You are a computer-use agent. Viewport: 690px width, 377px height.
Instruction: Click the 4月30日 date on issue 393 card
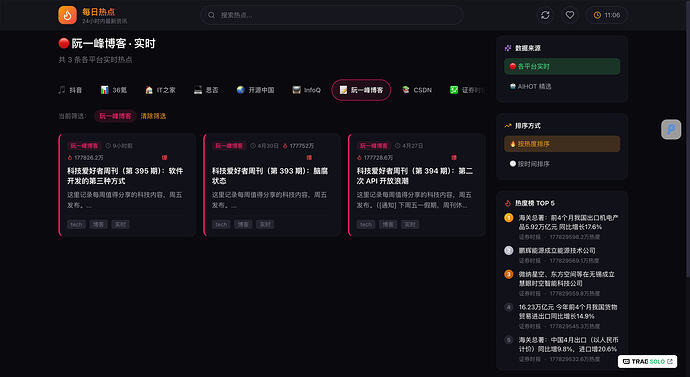click(264, 146)
